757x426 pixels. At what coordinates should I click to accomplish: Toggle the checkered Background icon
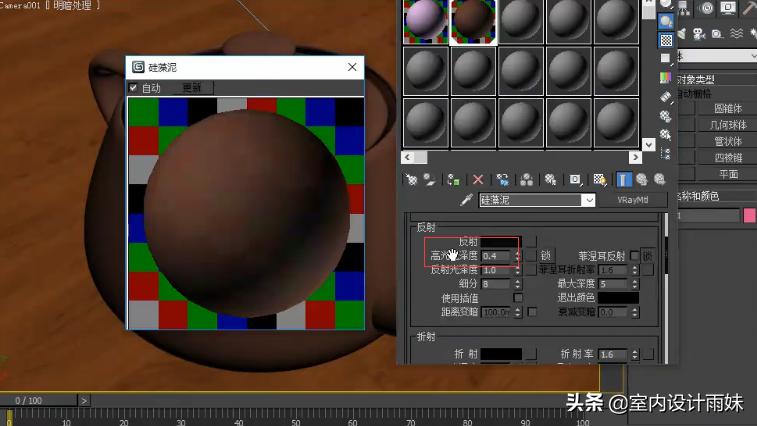coord(666,40)
